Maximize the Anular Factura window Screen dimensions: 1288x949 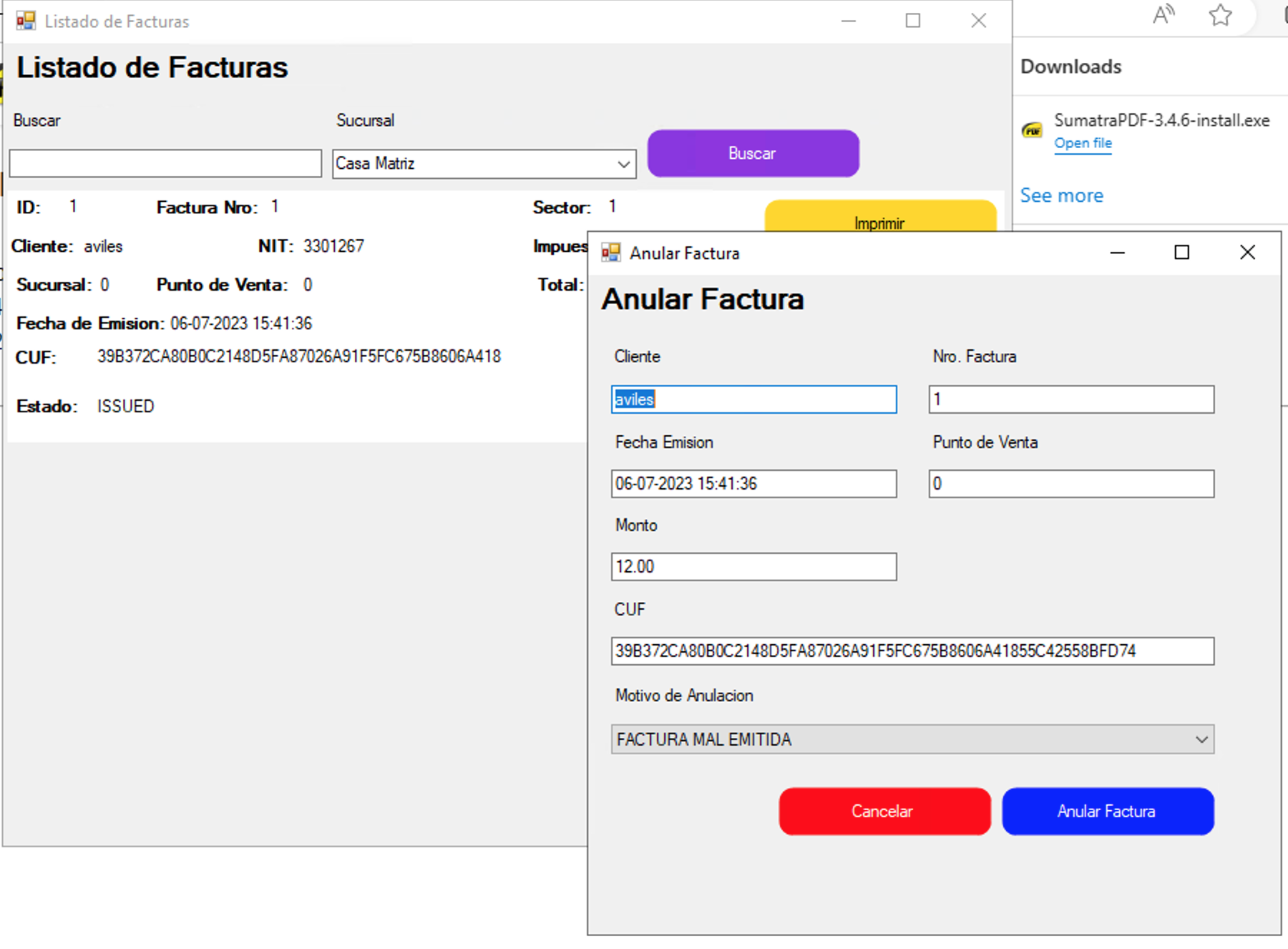[x=1181, y=253]
